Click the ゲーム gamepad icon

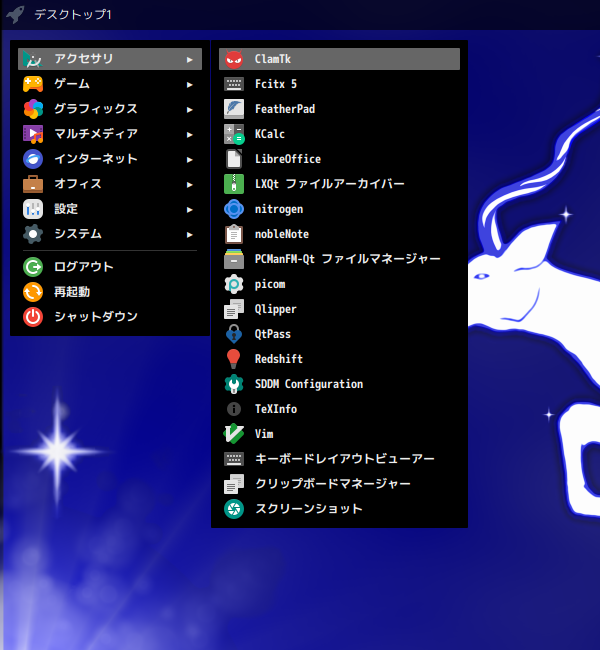33,84
